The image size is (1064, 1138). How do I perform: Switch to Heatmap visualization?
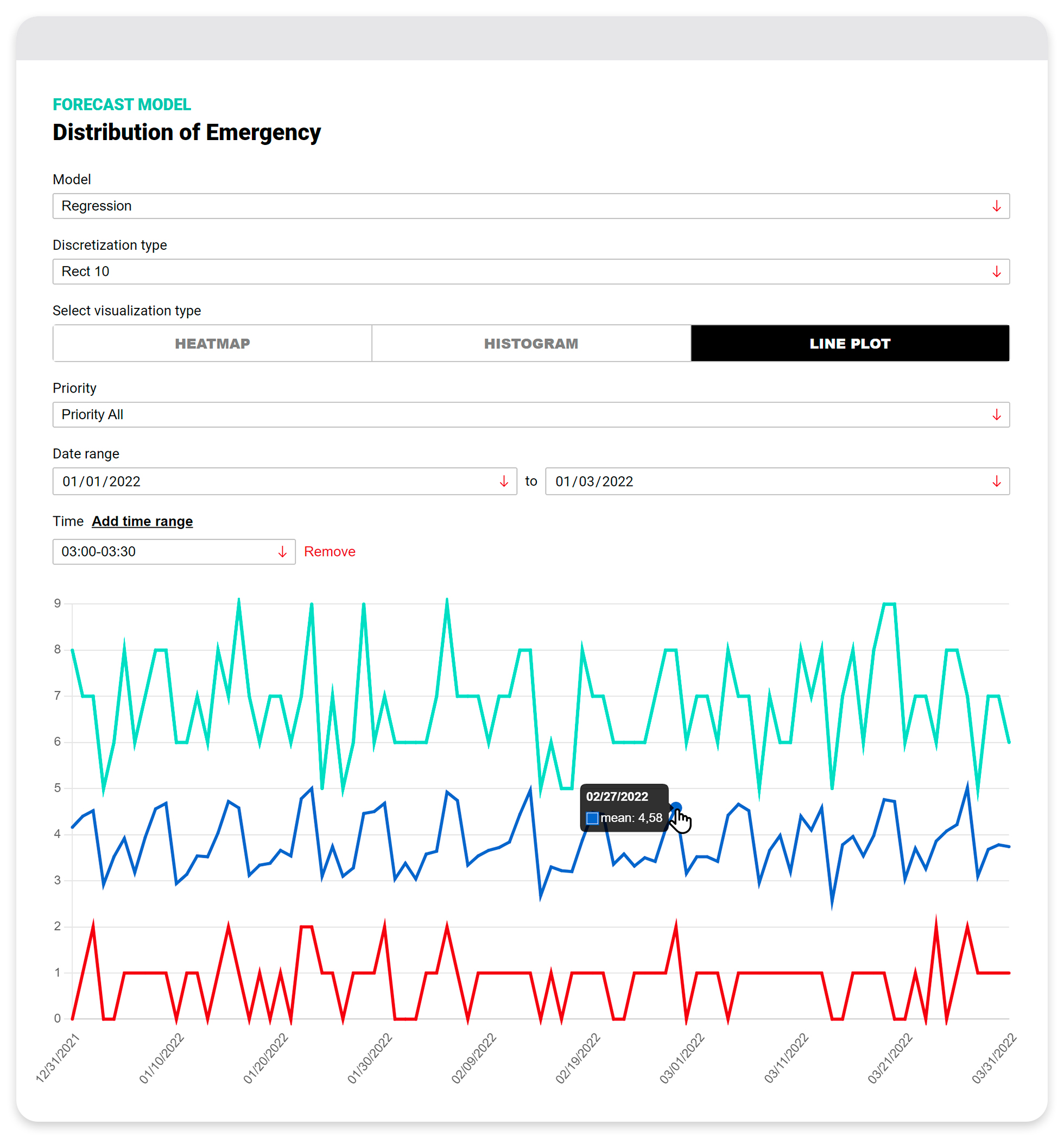212,344
